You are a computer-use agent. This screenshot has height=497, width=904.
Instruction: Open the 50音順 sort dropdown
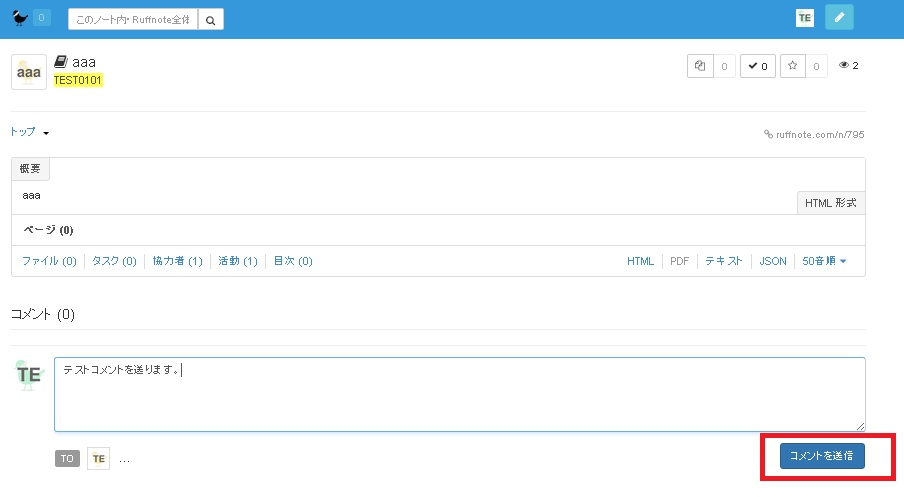(824, 261)
